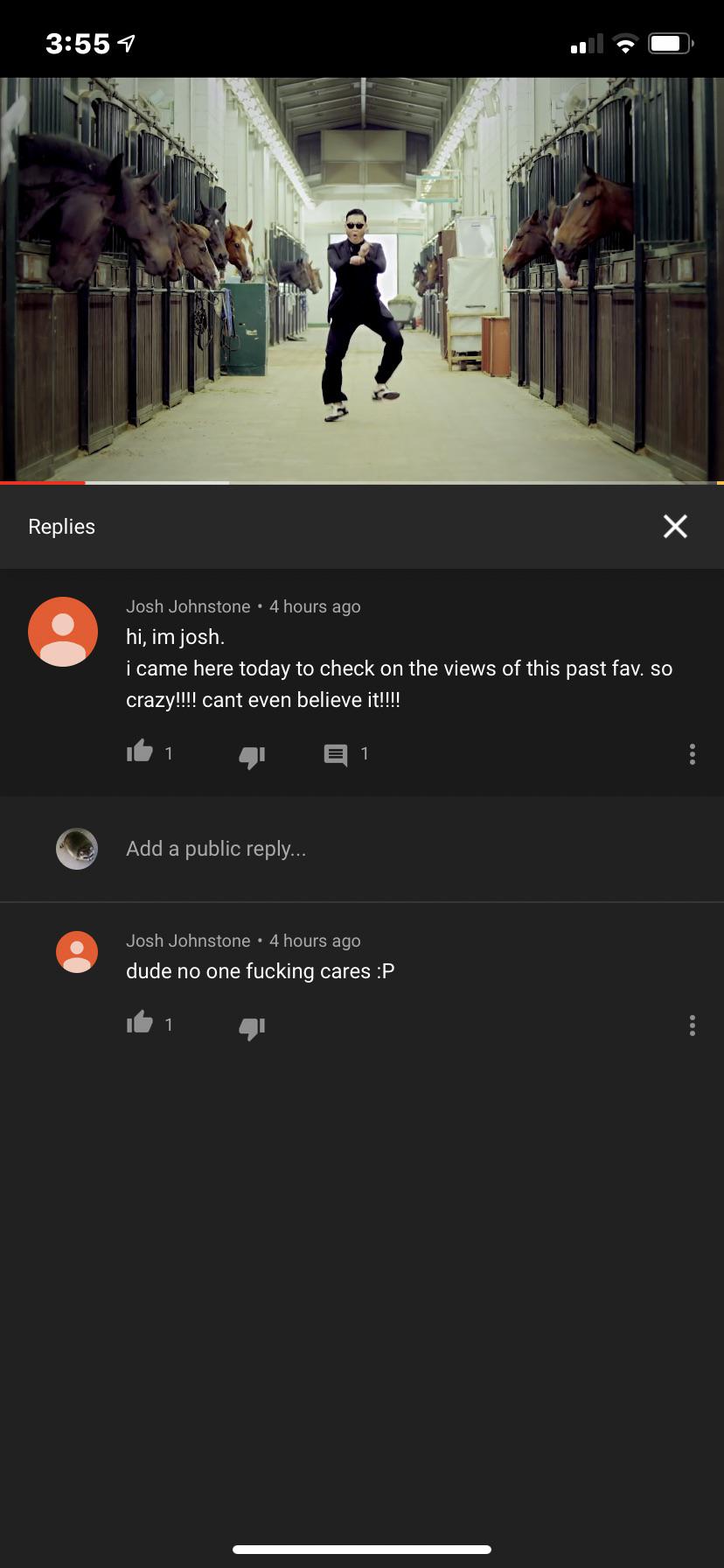Screen dimensions: 724x1568
Task: Open more options menu for the reply
Action: (693, 1025)
